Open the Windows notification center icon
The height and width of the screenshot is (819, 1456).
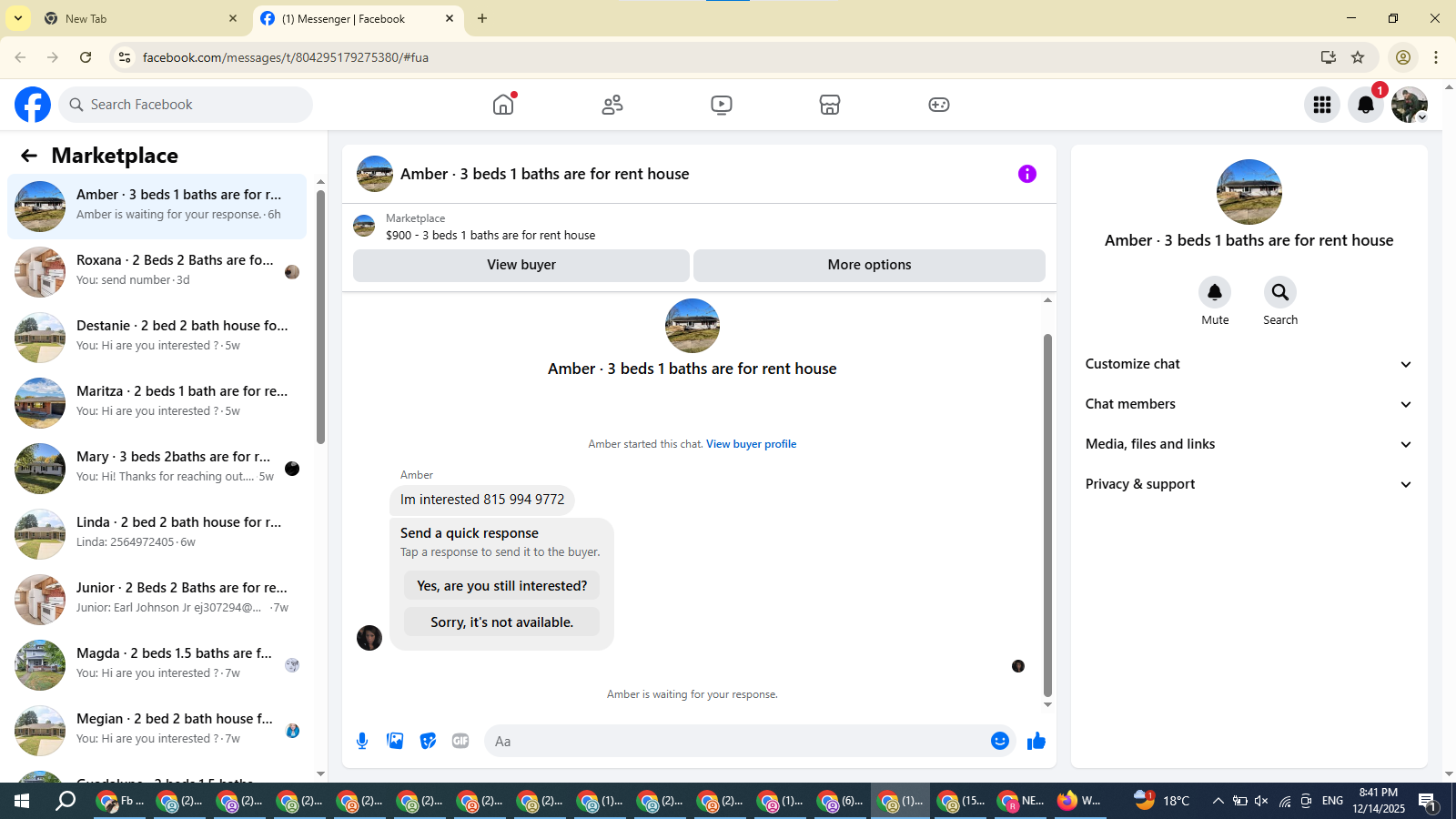coord(1428,801)
